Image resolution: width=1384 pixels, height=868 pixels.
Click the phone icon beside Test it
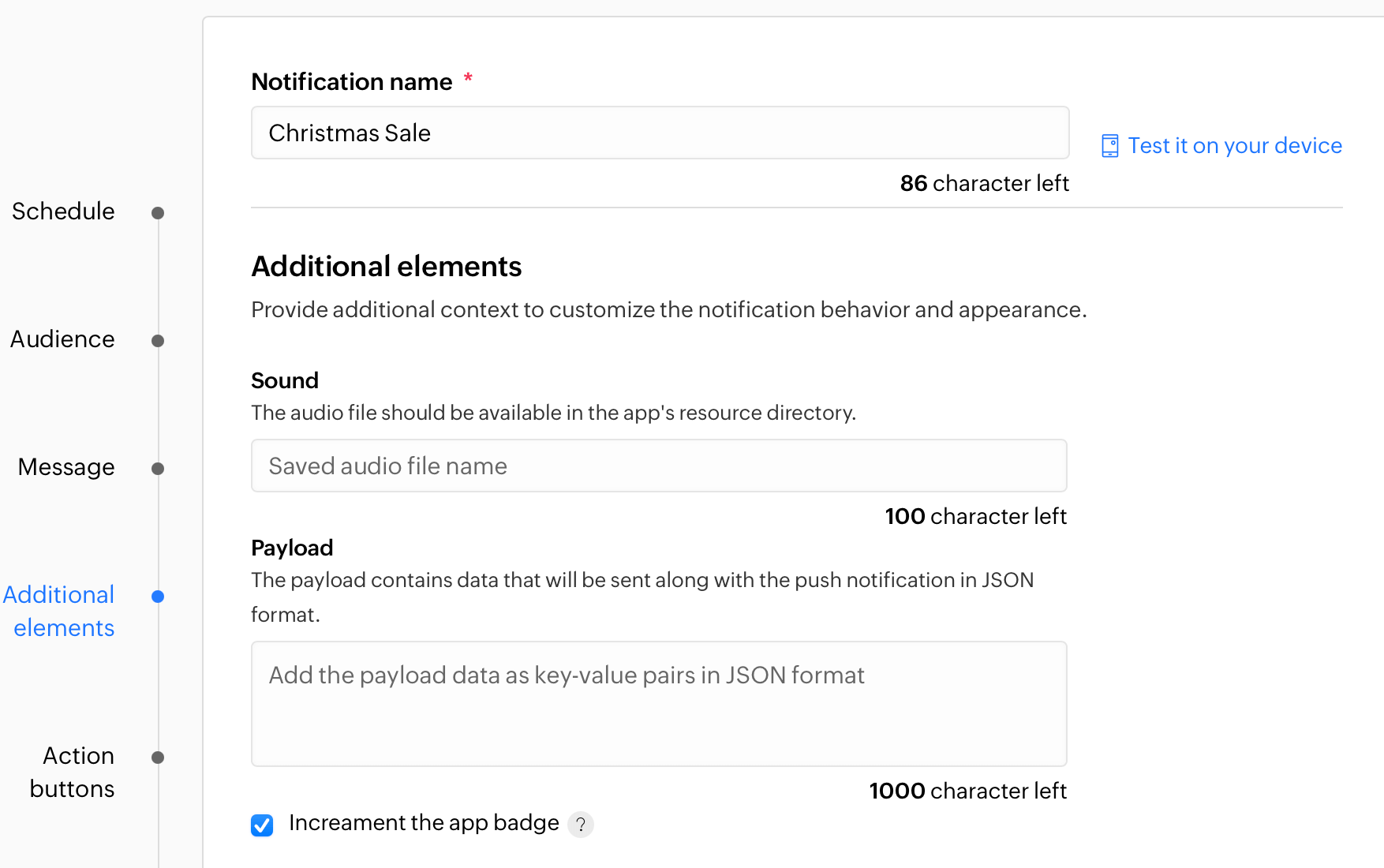coord(1109,146)
